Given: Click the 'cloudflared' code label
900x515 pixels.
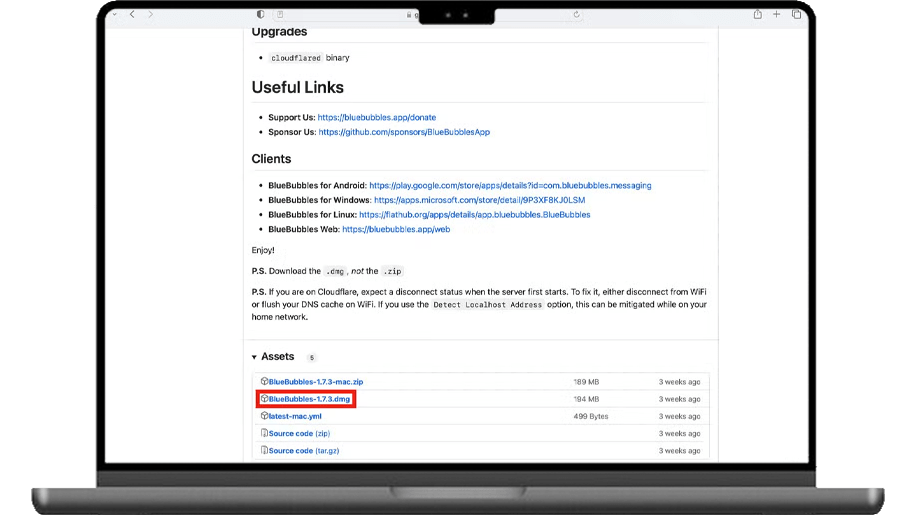Looking at the screenshot, I should [x=296, y=58].
